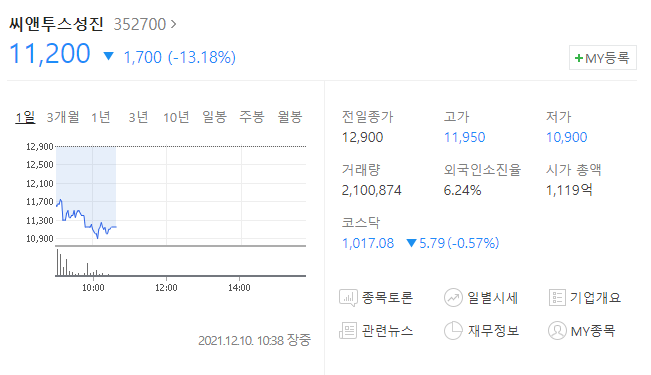The height and width of the screenshot is (375, 651).
Task: Click the down arrow beside 1,700
Action: [108, 56]
